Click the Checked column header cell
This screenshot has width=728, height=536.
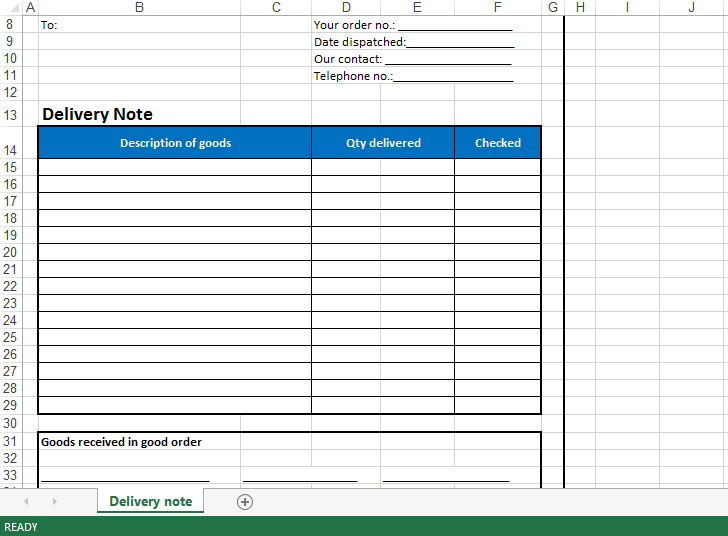[x=497, y=143]
